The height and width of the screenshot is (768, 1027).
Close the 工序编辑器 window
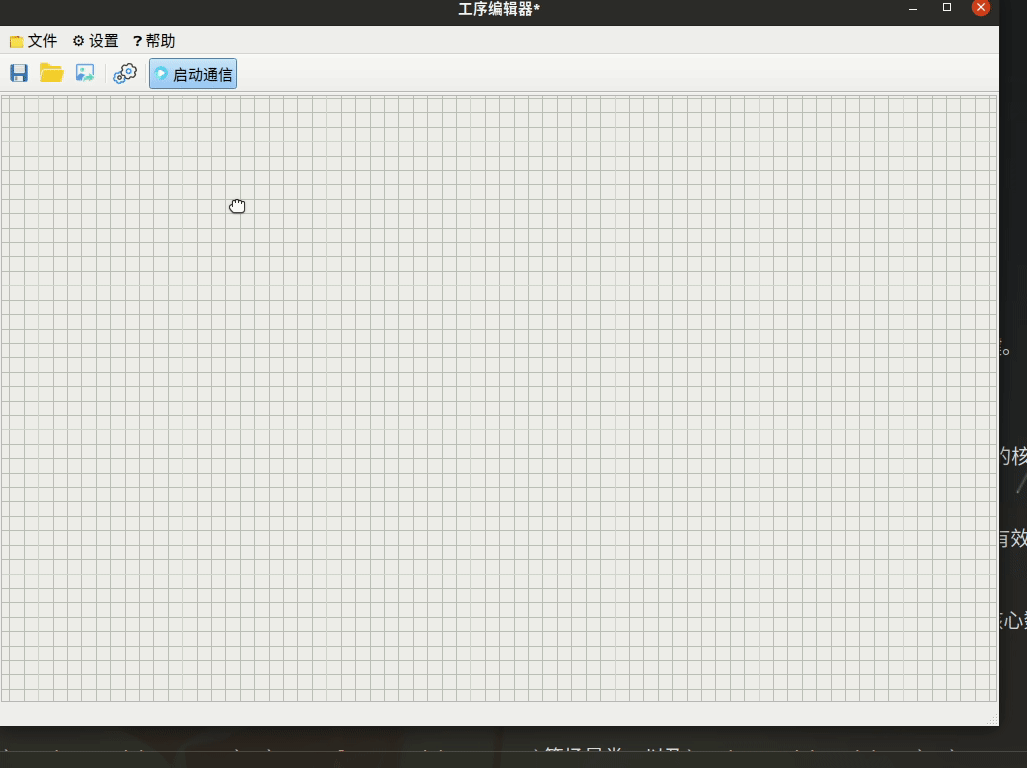pos(980,7)
